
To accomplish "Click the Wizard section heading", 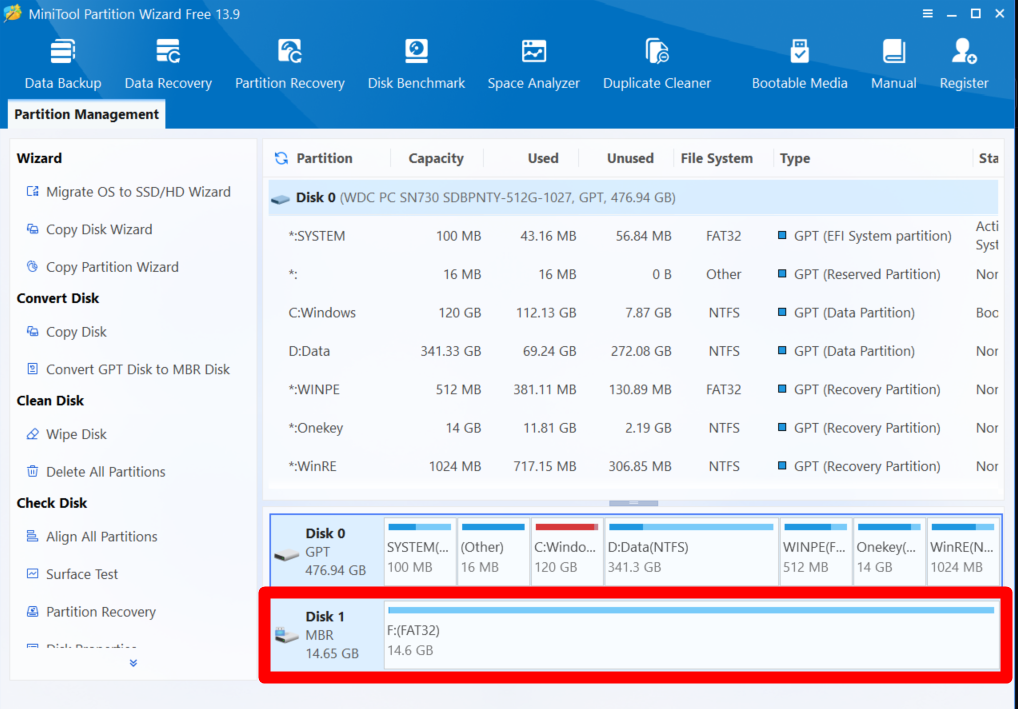I will click(x=39, y=158).
